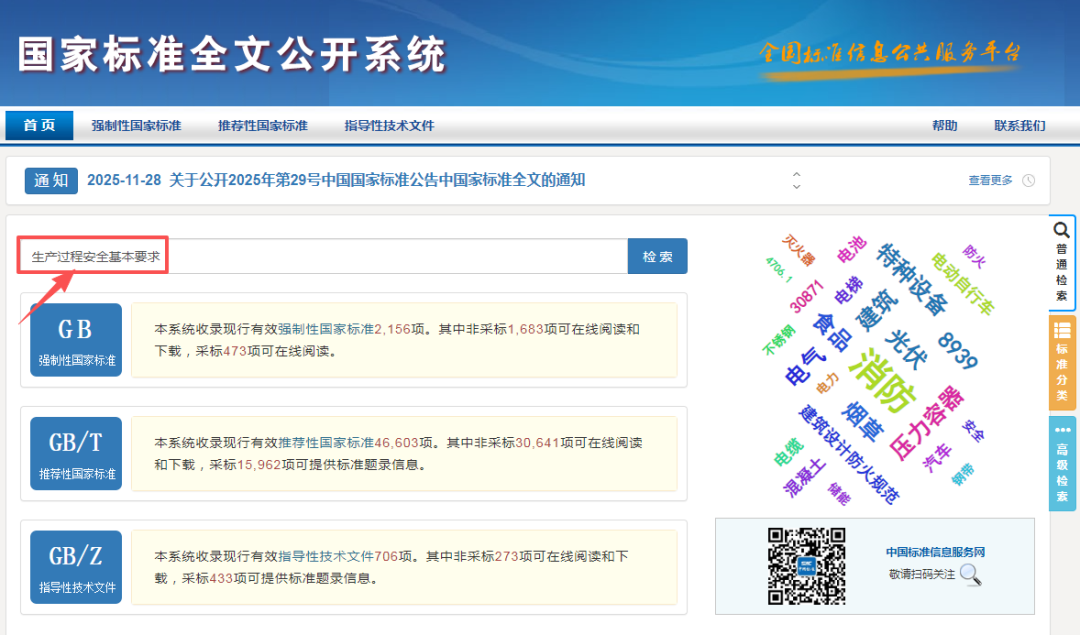Show previous notice with the up chevron
This screenshot has width=1080, height=635.
point(796,174)
